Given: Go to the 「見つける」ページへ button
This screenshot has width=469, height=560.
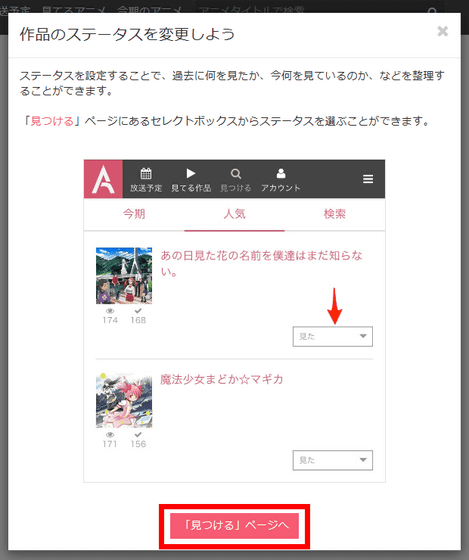Looking at the screenshot, I should [x=234, y=526].
